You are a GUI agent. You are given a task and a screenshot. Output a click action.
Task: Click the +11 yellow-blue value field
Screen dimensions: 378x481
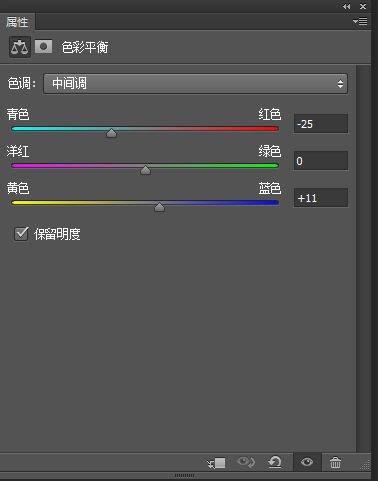(x=321, y=198)
